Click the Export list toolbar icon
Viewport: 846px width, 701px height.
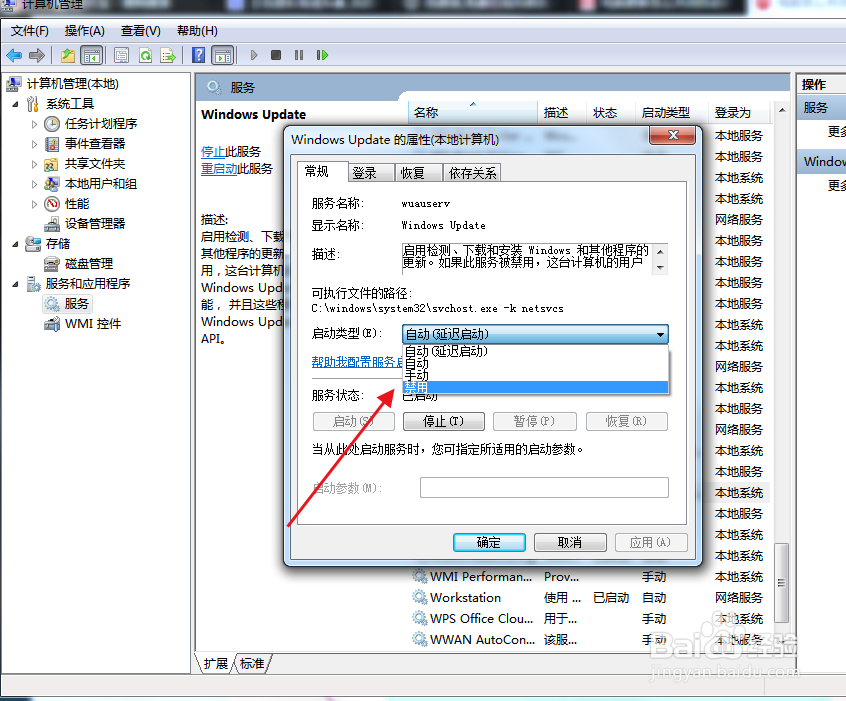169,55
